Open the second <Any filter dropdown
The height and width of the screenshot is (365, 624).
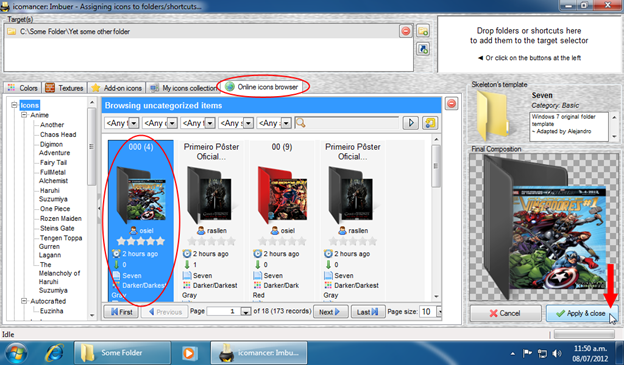tap(172, 123)
